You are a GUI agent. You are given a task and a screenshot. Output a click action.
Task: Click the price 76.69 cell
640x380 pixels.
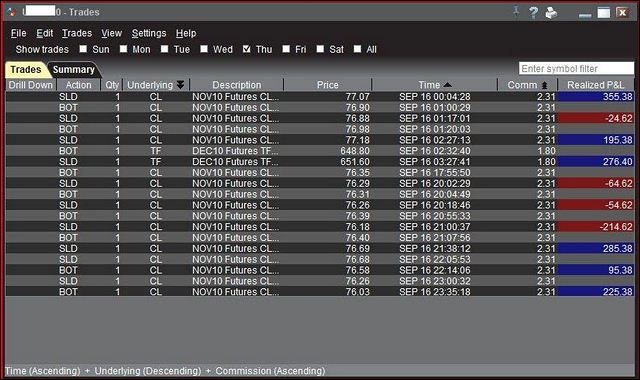point(327,248)
